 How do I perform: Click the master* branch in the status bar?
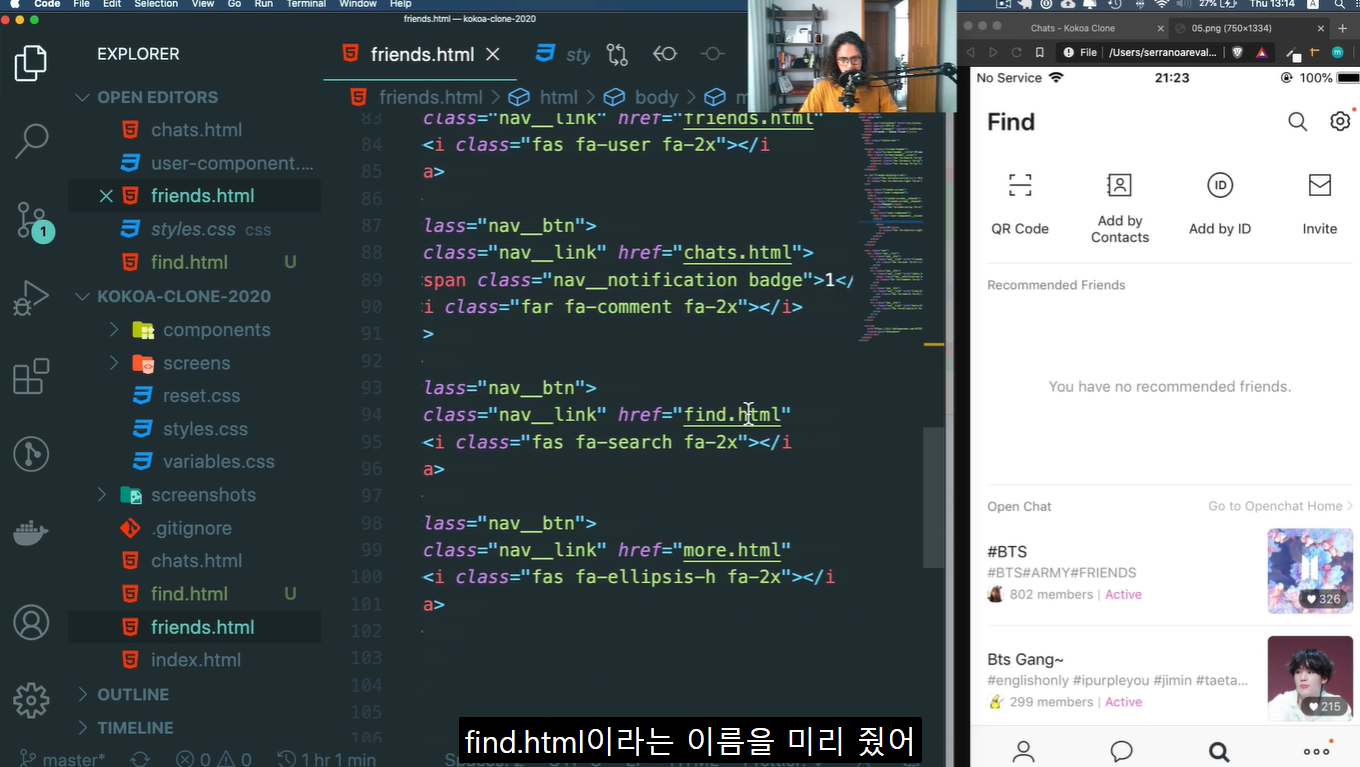coord(62,759)
